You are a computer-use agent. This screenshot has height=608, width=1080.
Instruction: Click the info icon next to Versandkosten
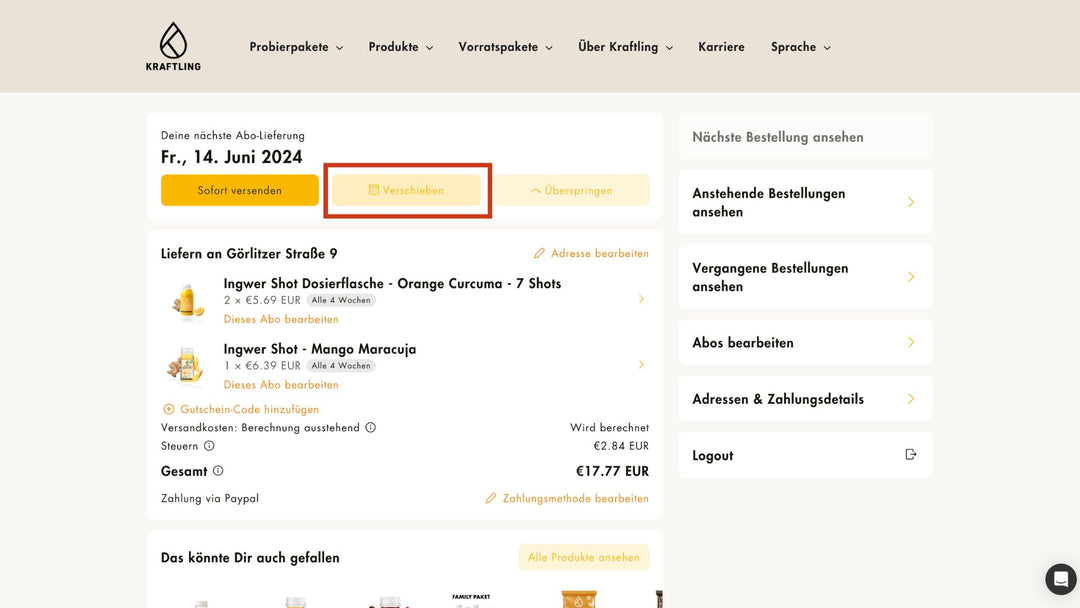[x=370, y=428]
